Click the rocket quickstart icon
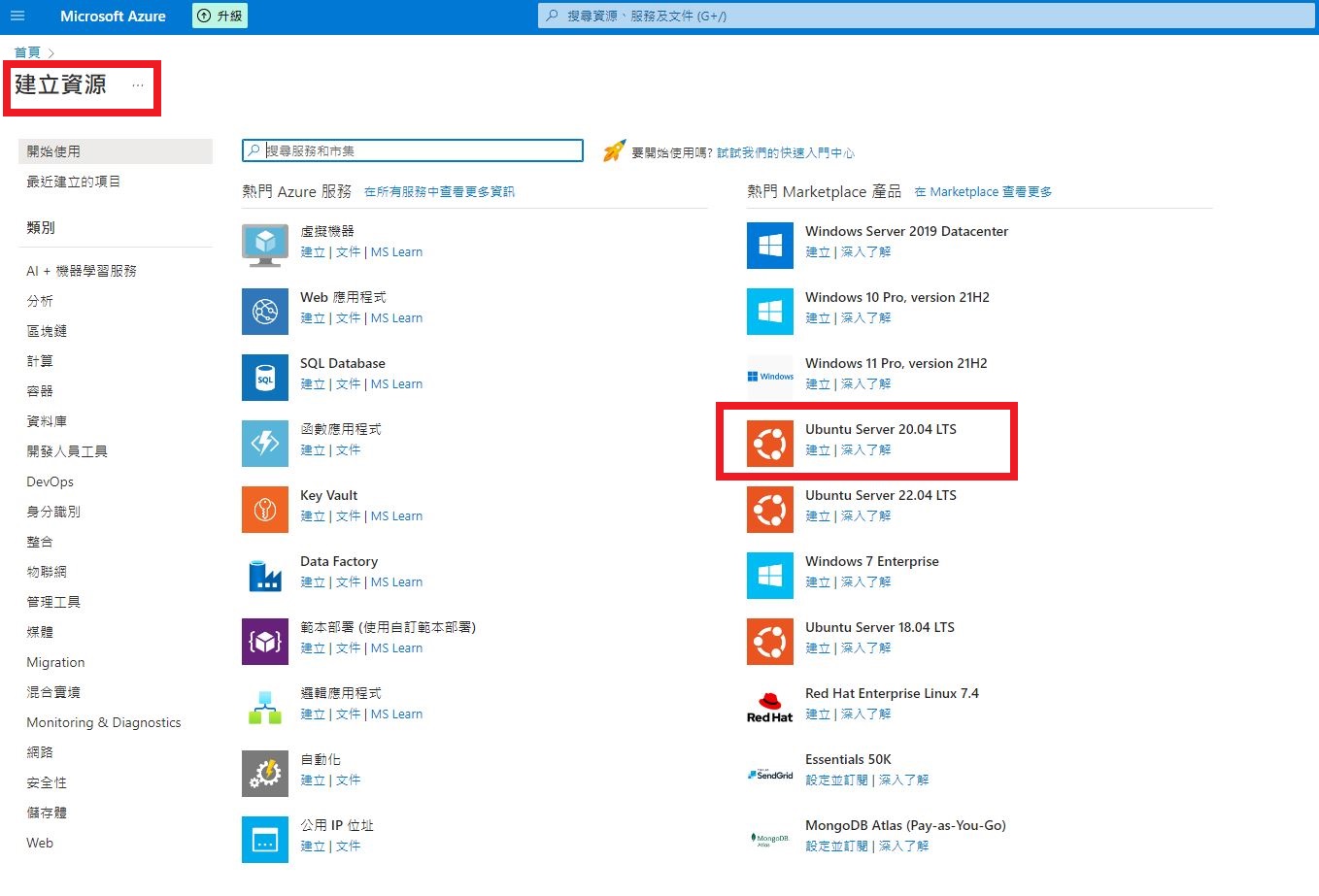 click(x=614, y=150)
